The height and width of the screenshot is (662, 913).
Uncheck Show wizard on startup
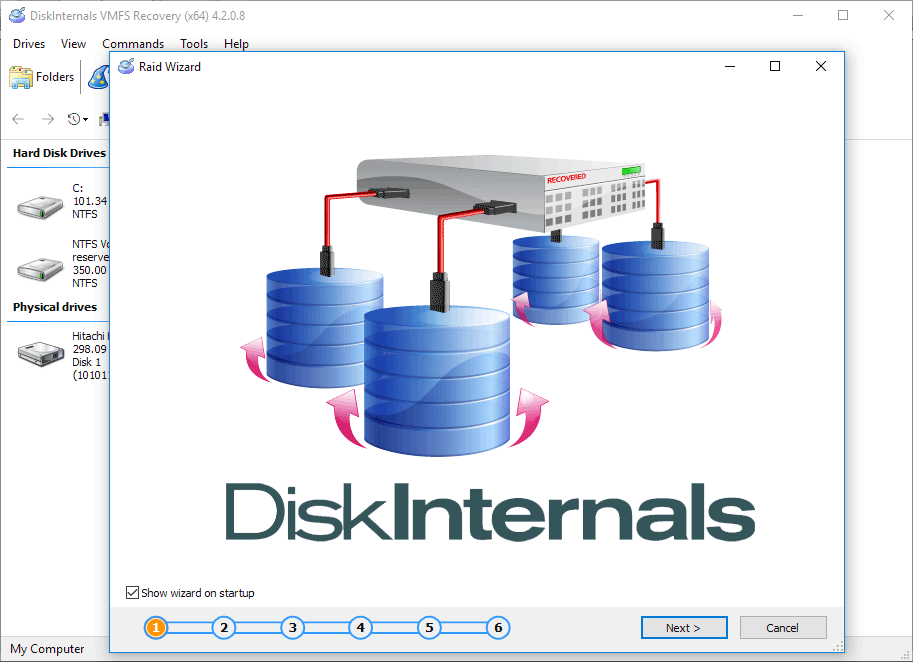point(133,593)
